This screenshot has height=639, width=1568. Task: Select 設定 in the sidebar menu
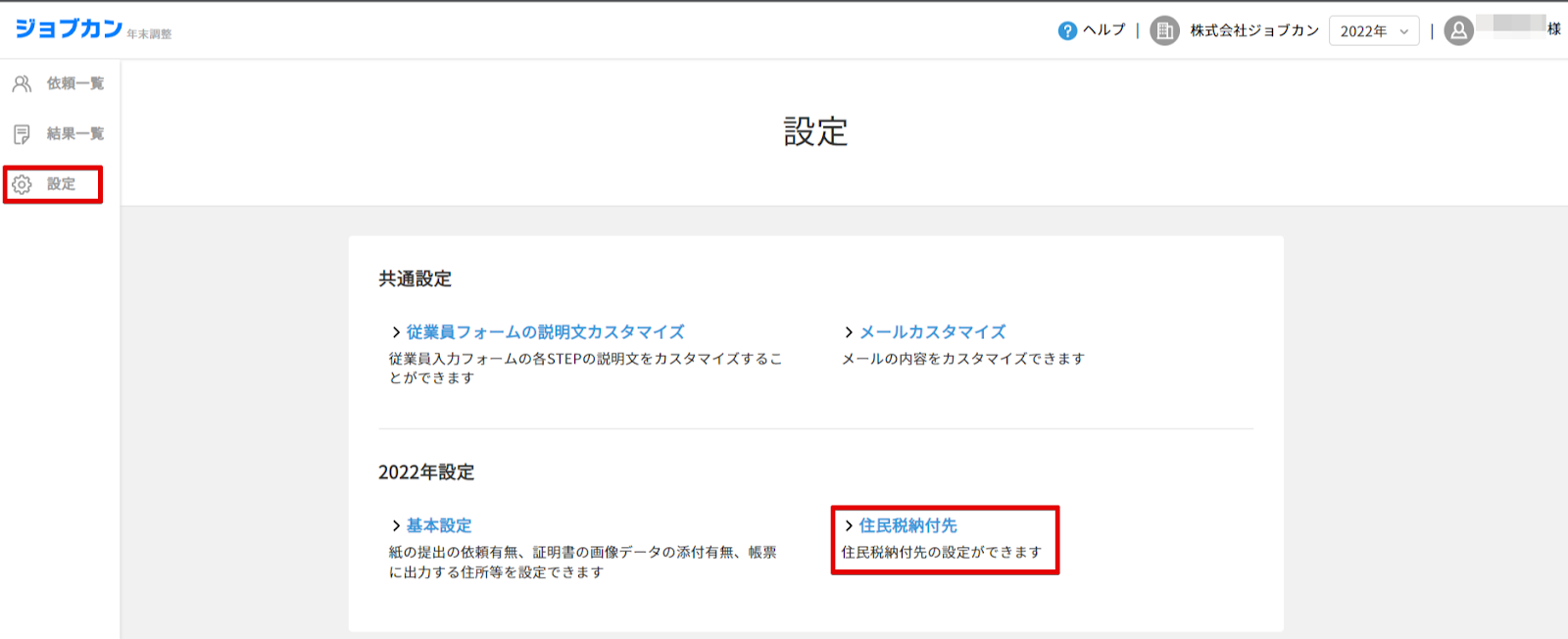(61, 184)
